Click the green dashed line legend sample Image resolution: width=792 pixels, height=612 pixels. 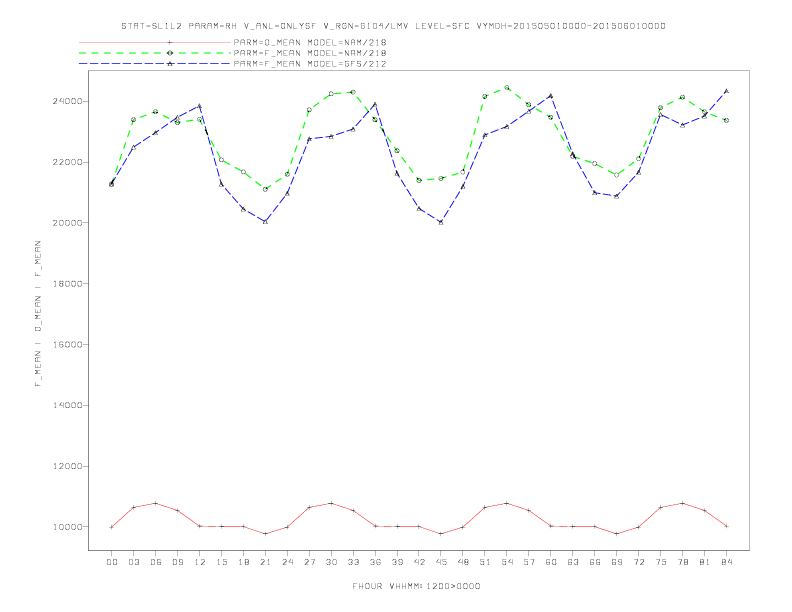pos(155,53)
